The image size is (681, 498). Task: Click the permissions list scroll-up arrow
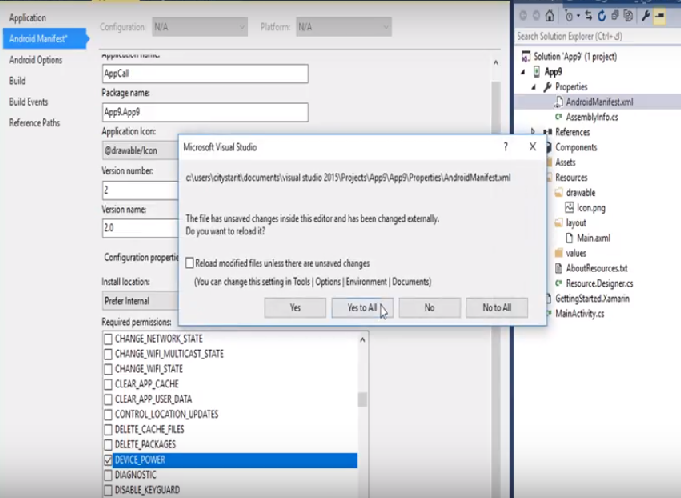click(x=362, y=340)
